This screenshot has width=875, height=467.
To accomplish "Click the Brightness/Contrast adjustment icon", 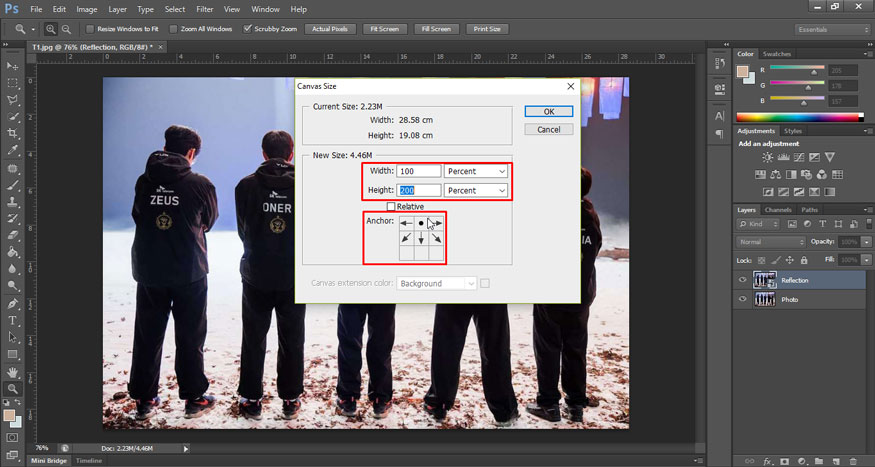I will (767, 158).
